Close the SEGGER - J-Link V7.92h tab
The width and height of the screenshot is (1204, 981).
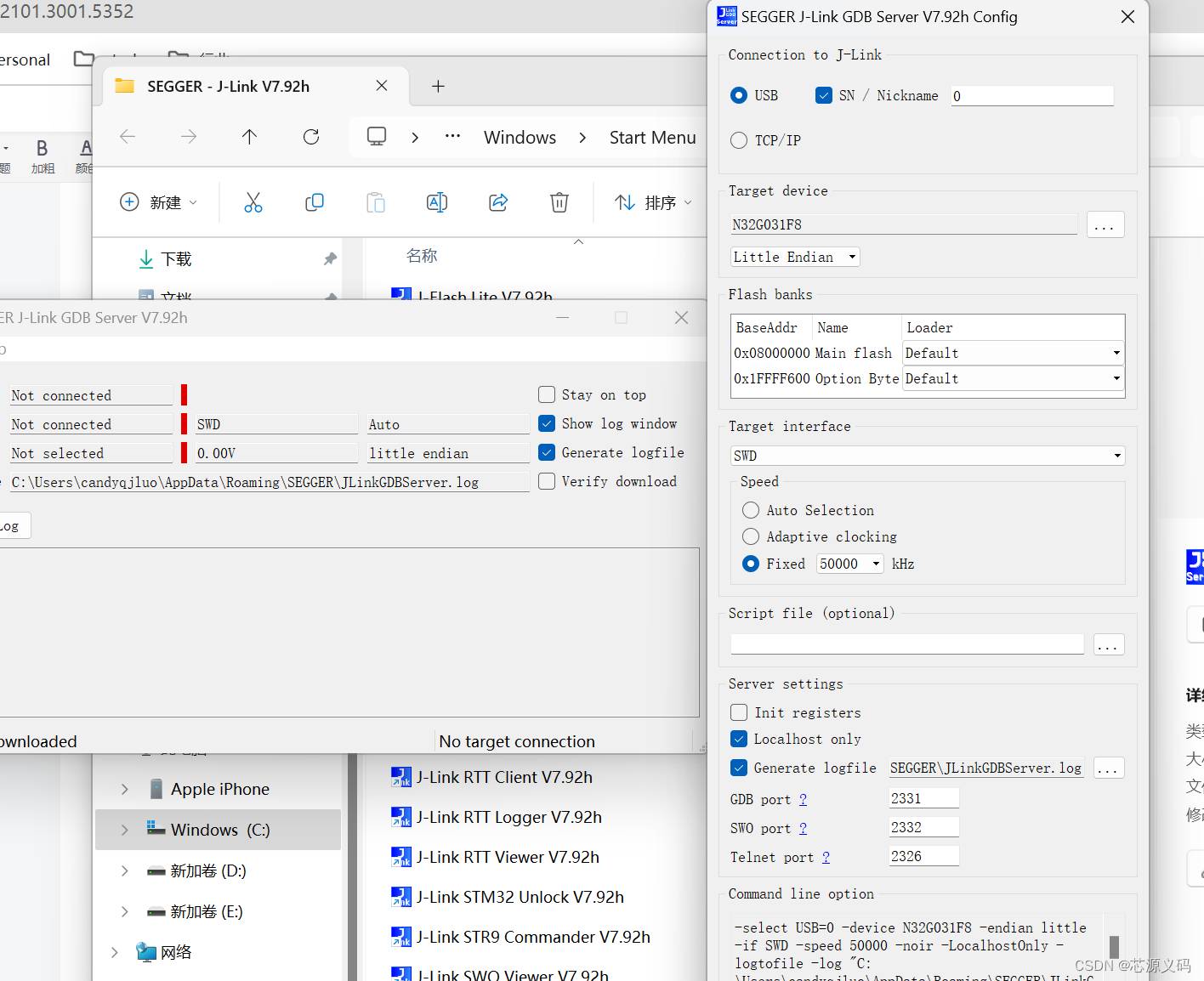click(382, 86)
